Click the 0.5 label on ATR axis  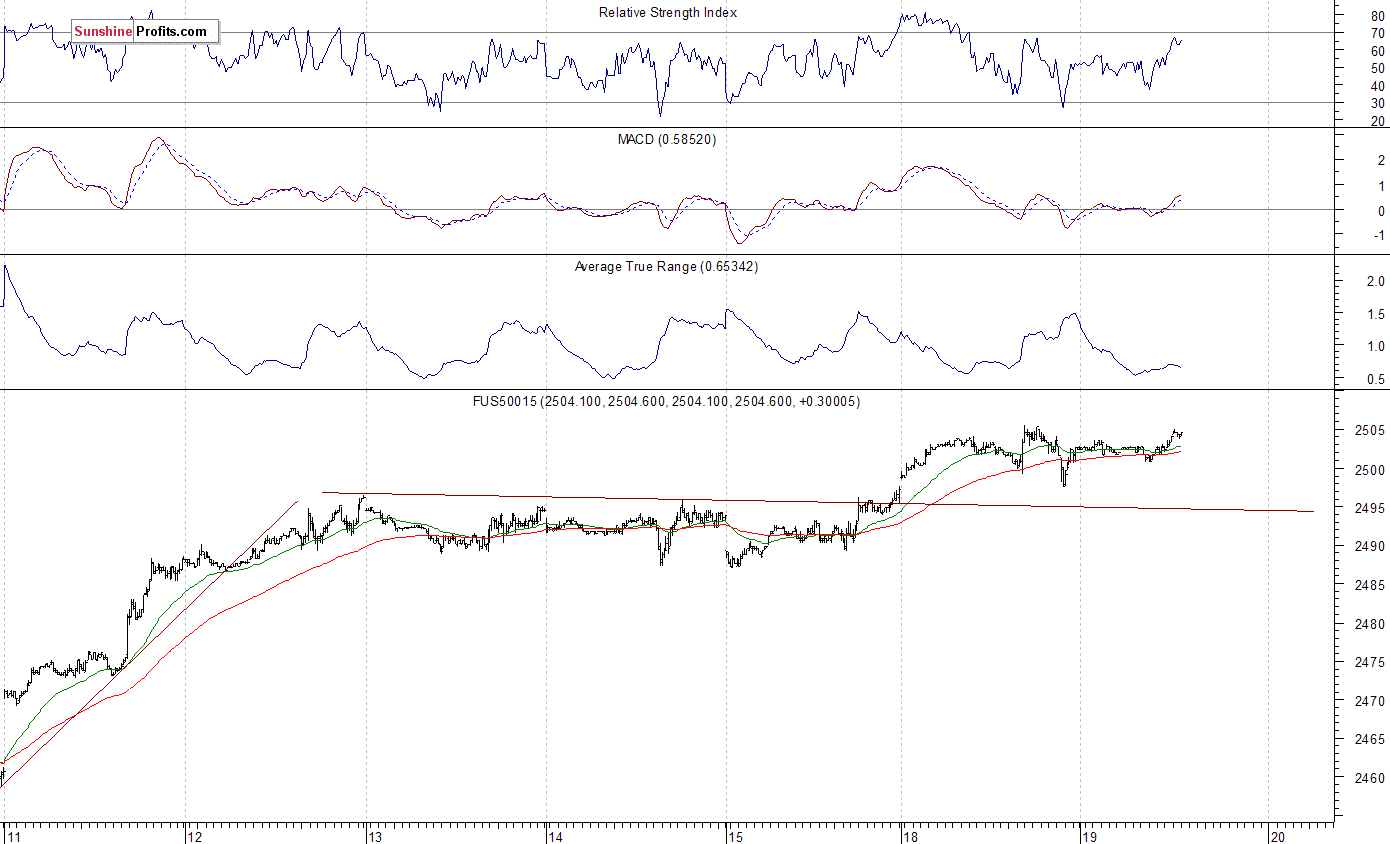pos(1376,379)
